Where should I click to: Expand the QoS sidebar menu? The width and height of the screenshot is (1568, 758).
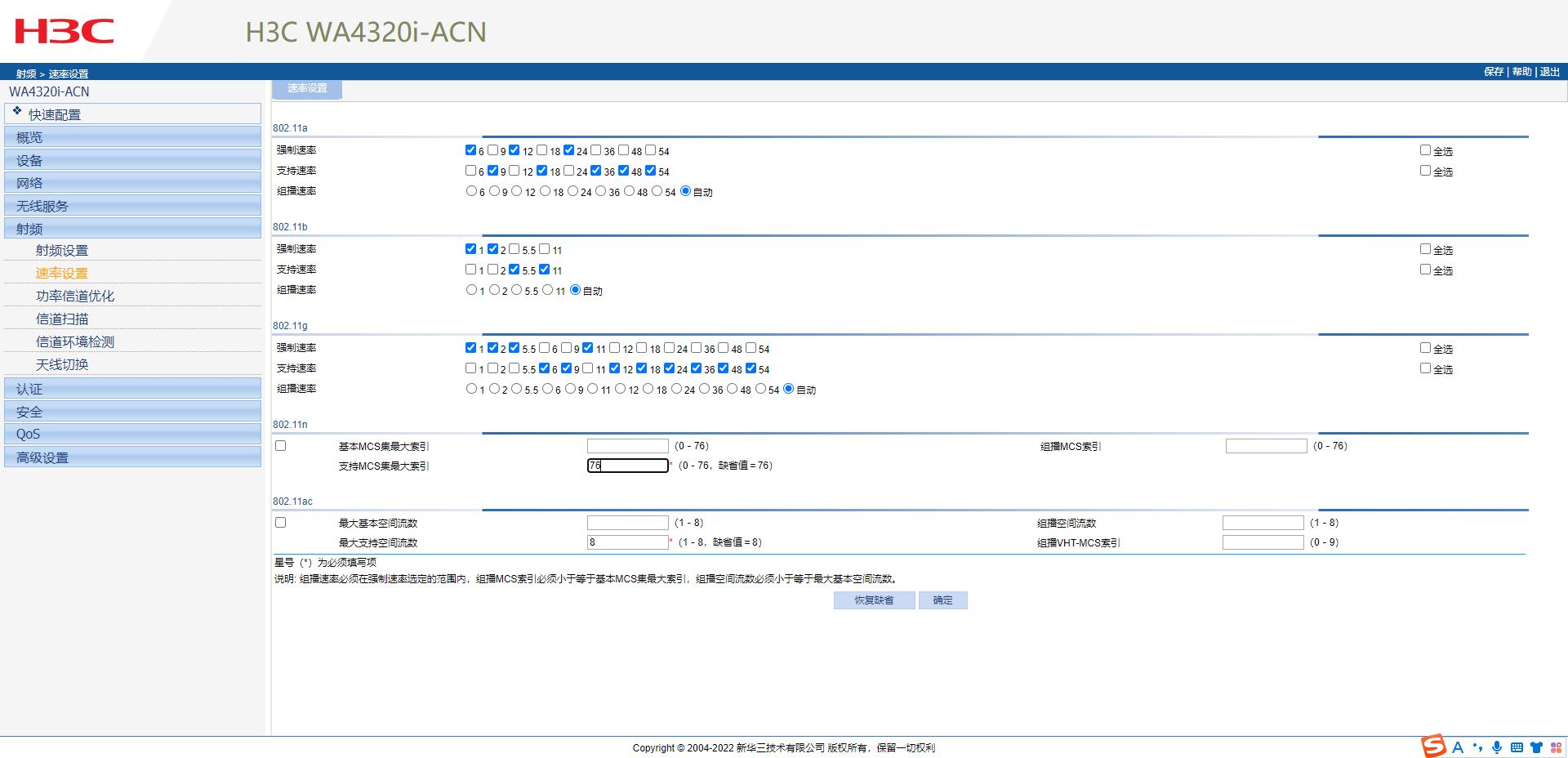133,435
